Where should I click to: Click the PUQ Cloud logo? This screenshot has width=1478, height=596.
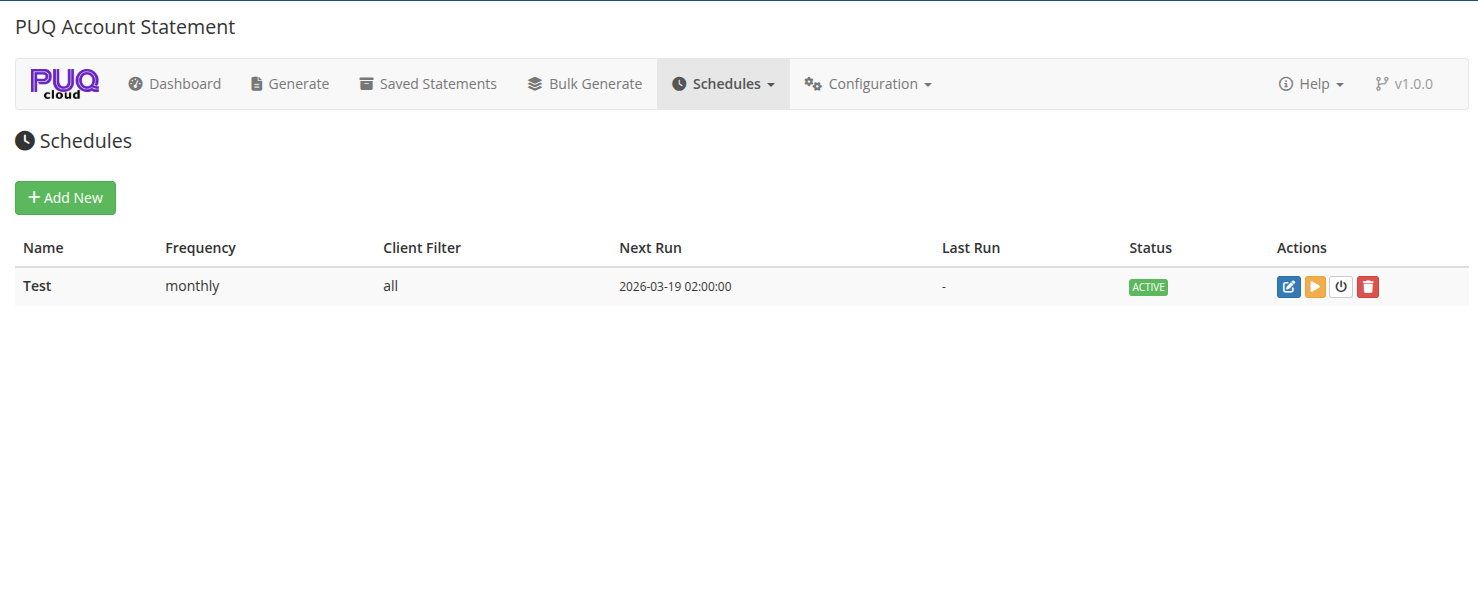tap(64, 83)
